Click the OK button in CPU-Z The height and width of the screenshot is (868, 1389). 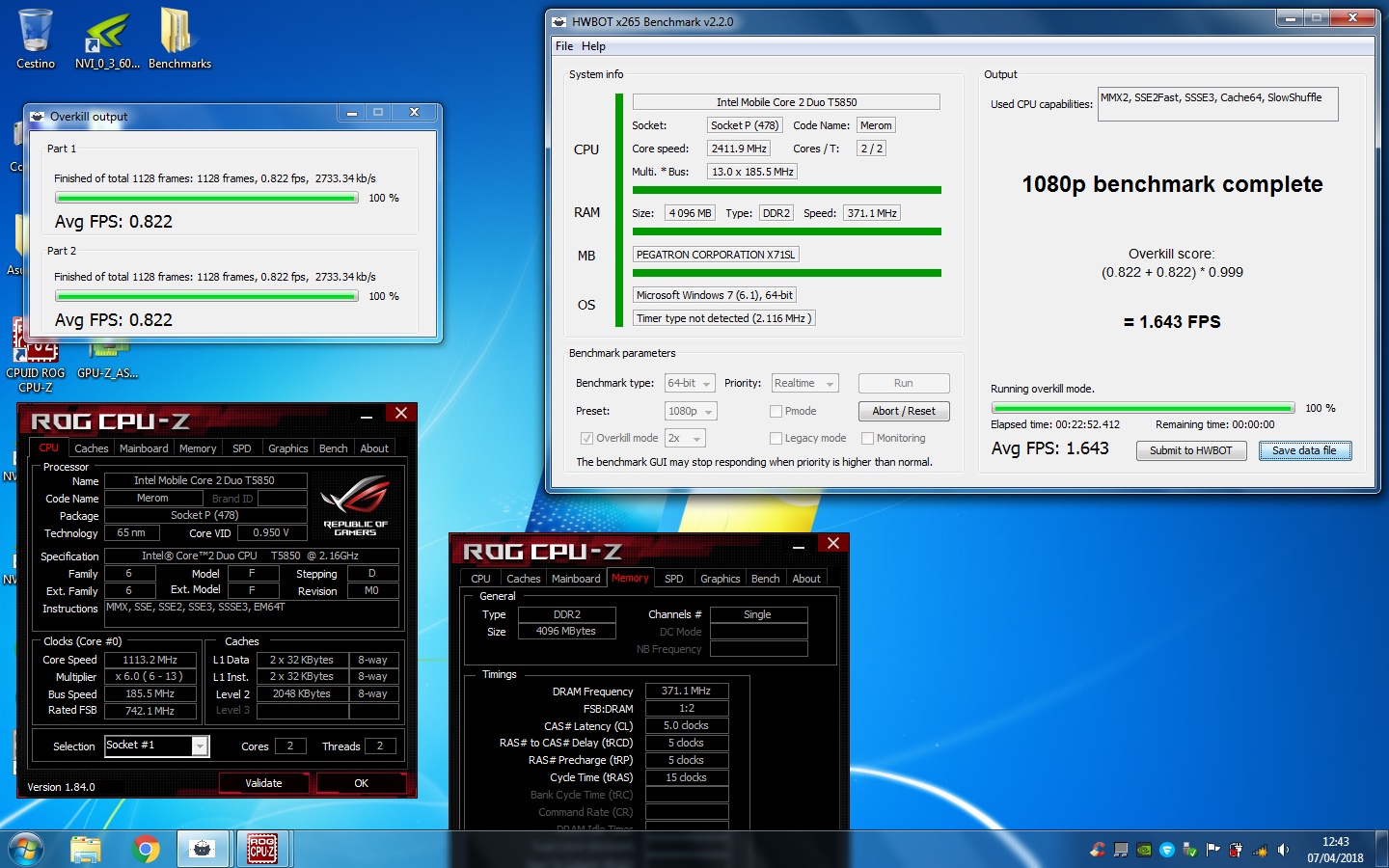(x=361, y=783)
